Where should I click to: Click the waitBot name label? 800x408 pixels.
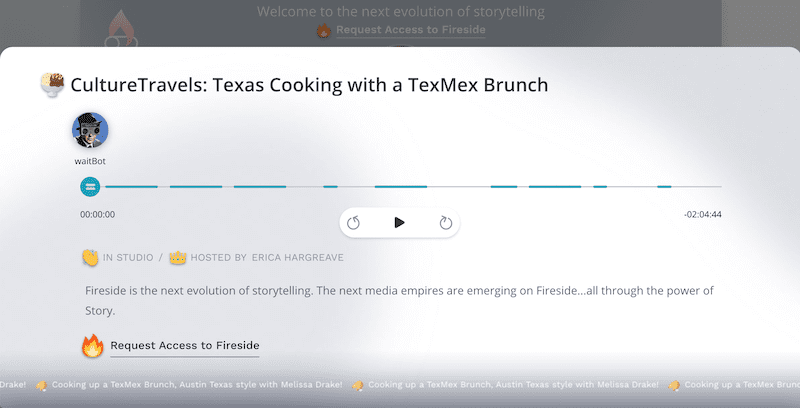[x=90, y=161]
